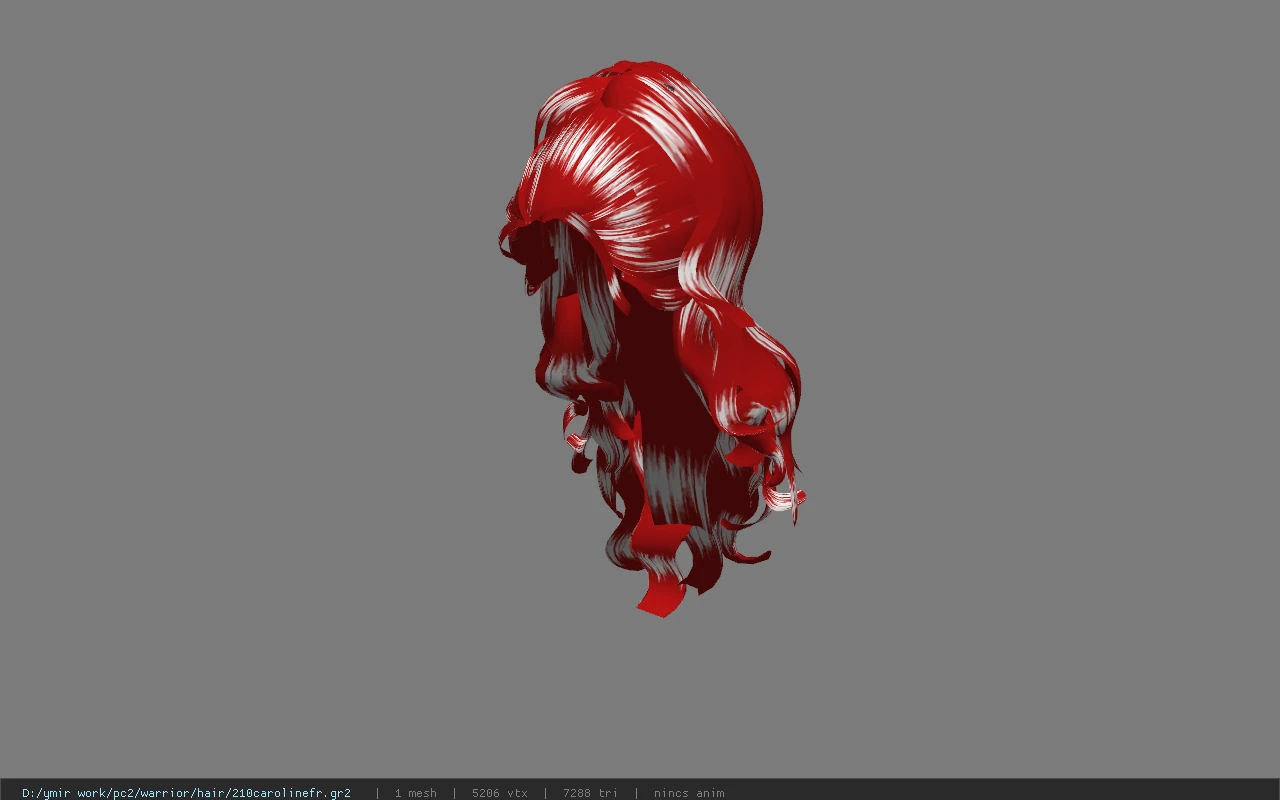This screenshot has width=1280, height=800.
Task: Click the 'nincs anim' status entry
Action: point(689,793)
